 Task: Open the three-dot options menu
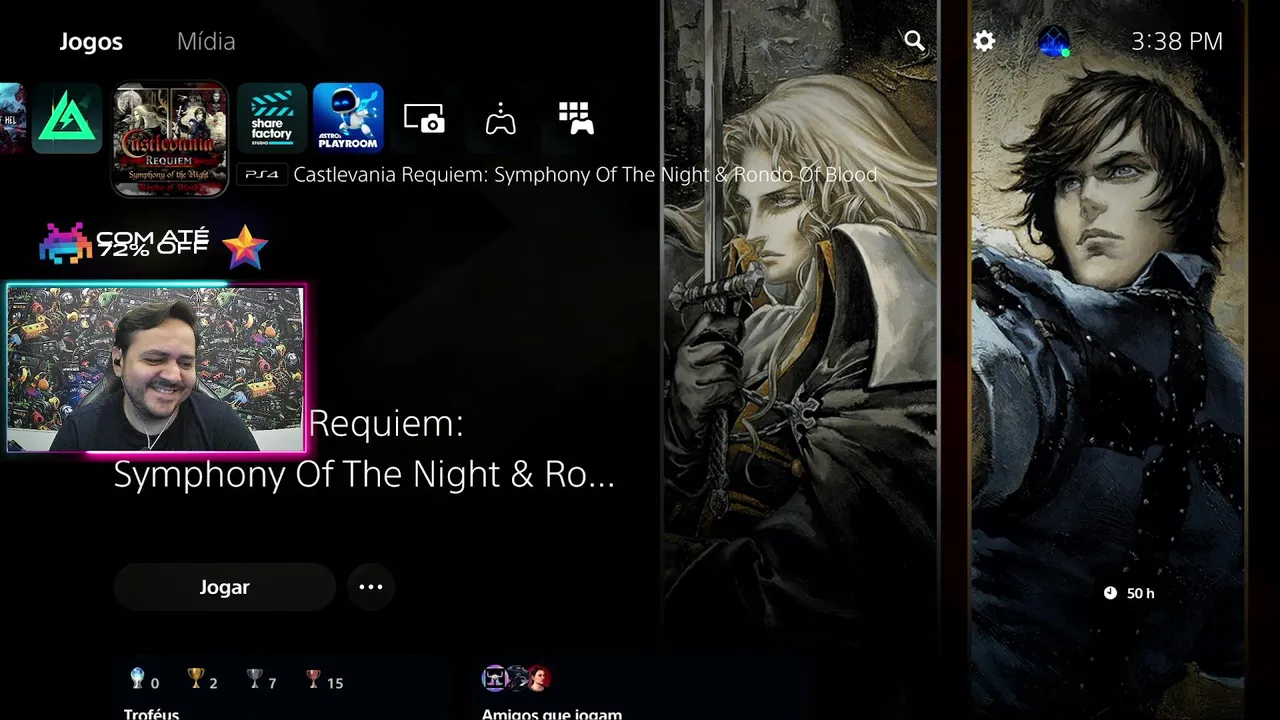371,587
